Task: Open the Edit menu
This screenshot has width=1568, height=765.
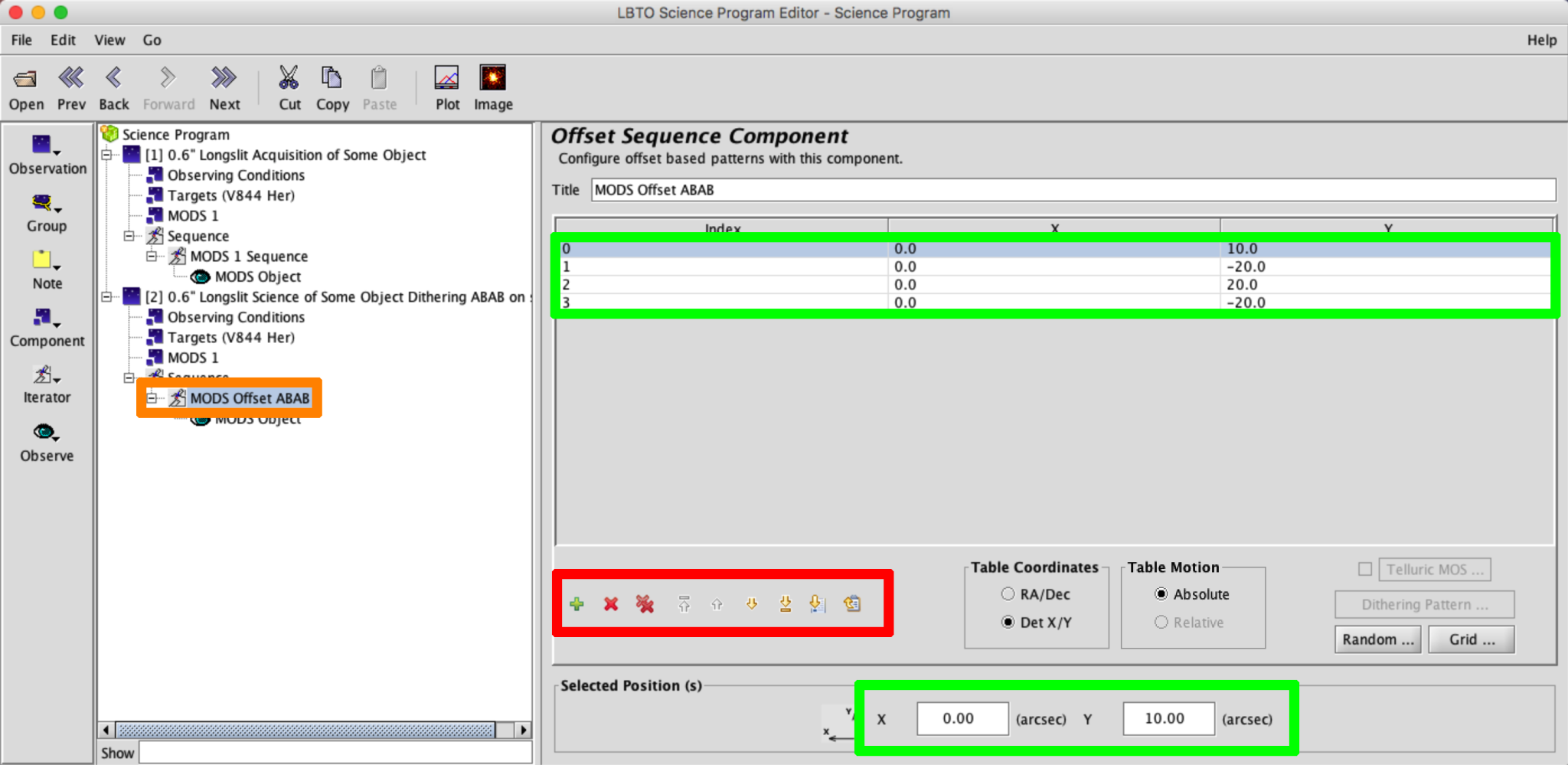Action: click(63, 40)
